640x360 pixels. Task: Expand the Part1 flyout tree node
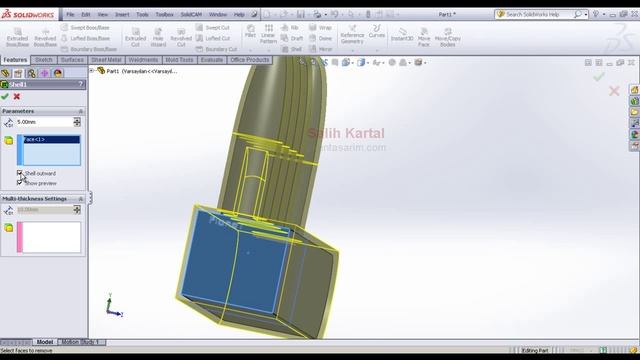(92, 71)
